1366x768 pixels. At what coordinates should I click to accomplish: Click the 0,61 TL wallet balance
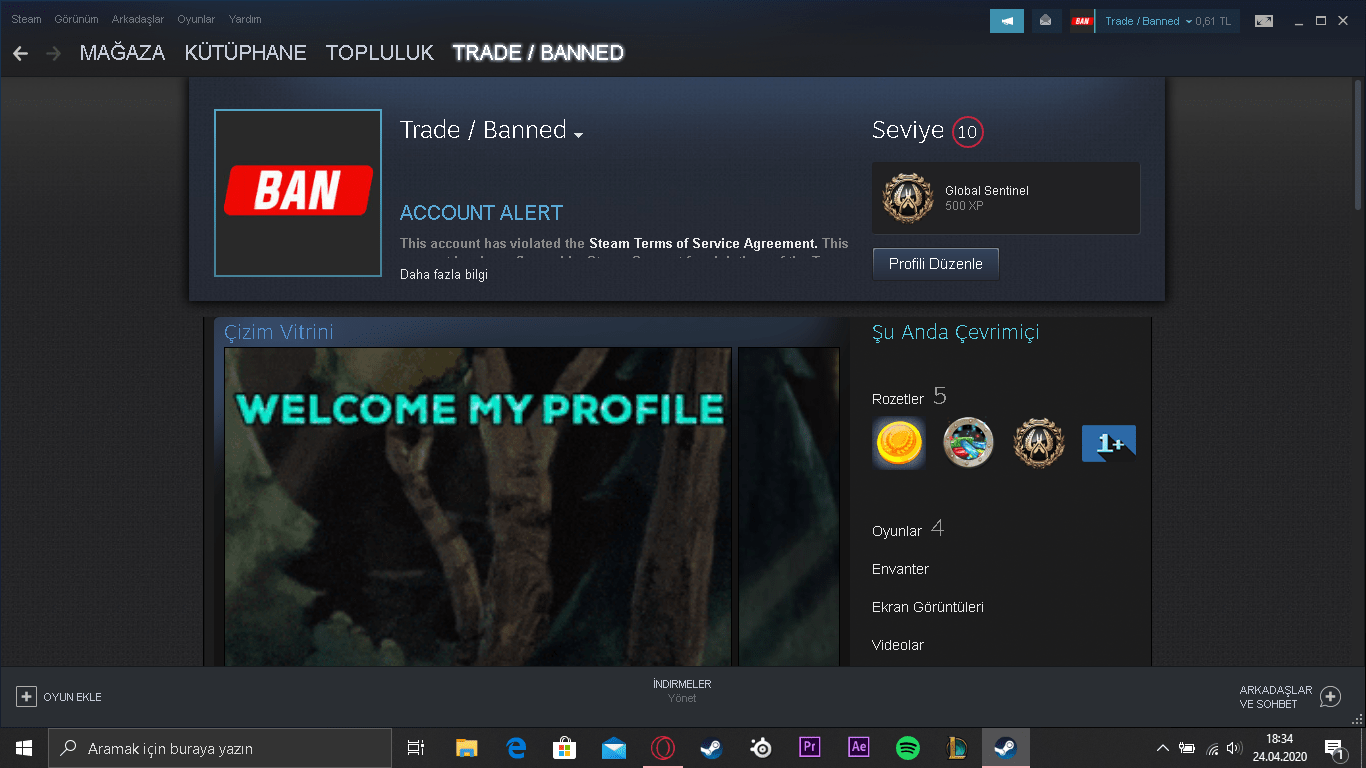pos(1212,21)
